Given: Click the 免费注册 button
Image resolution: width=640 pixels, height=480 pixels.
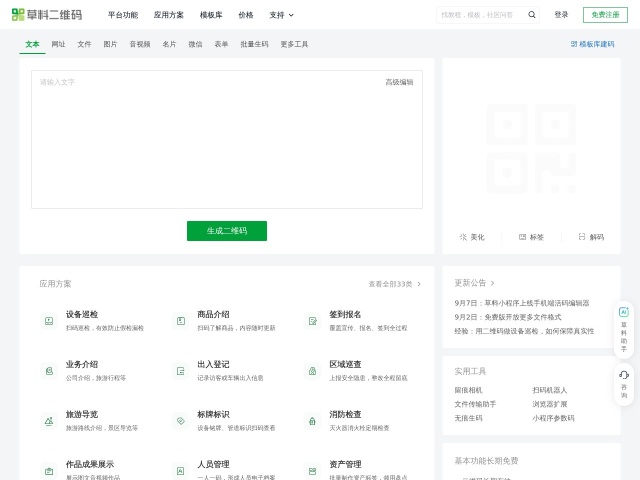Looking at the screenshot, I should coord(605,15).
